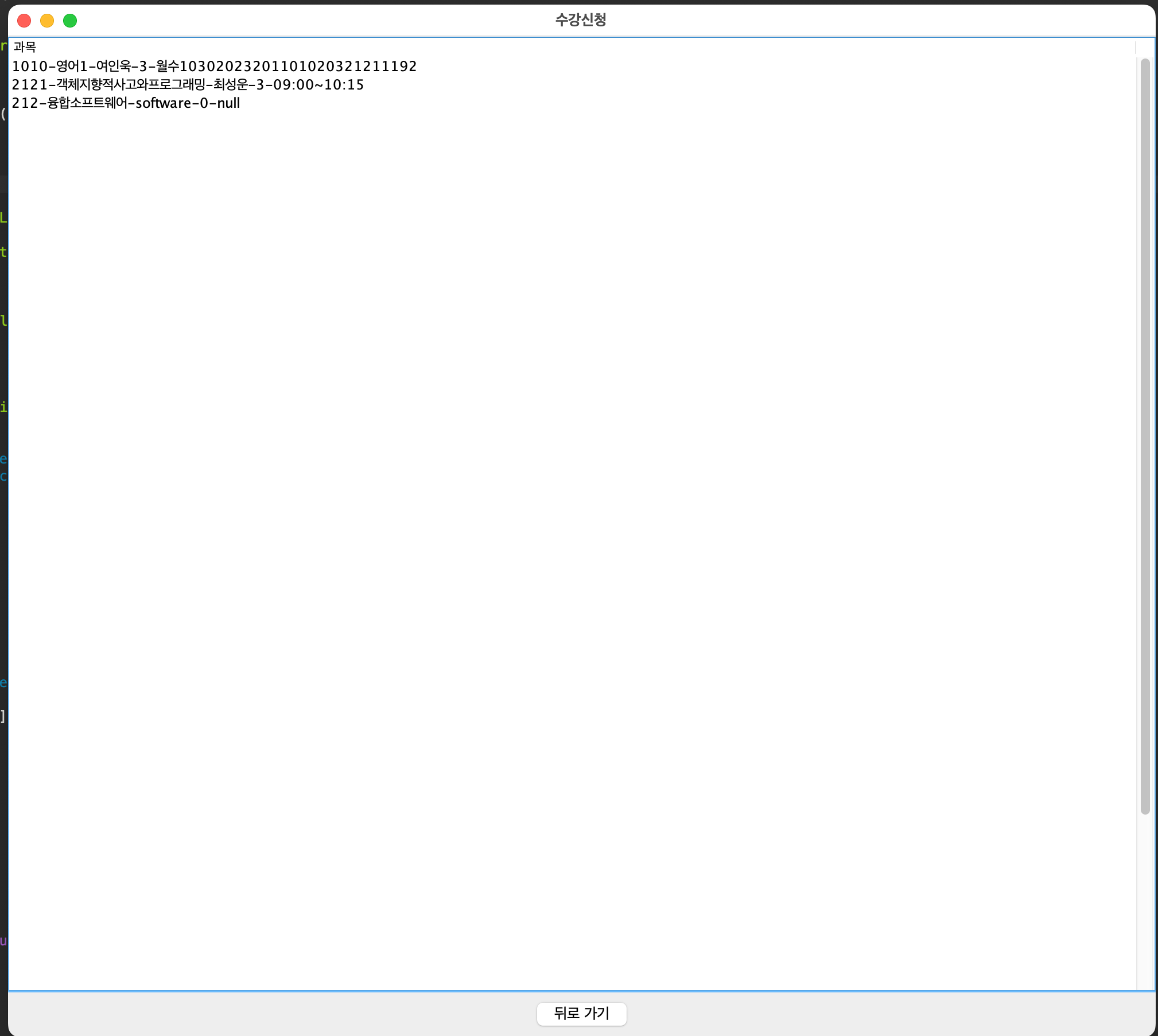This screenshot has height=1036, width=1158.
Task: Click the course code 1010
Action: (x=29, y=65)
